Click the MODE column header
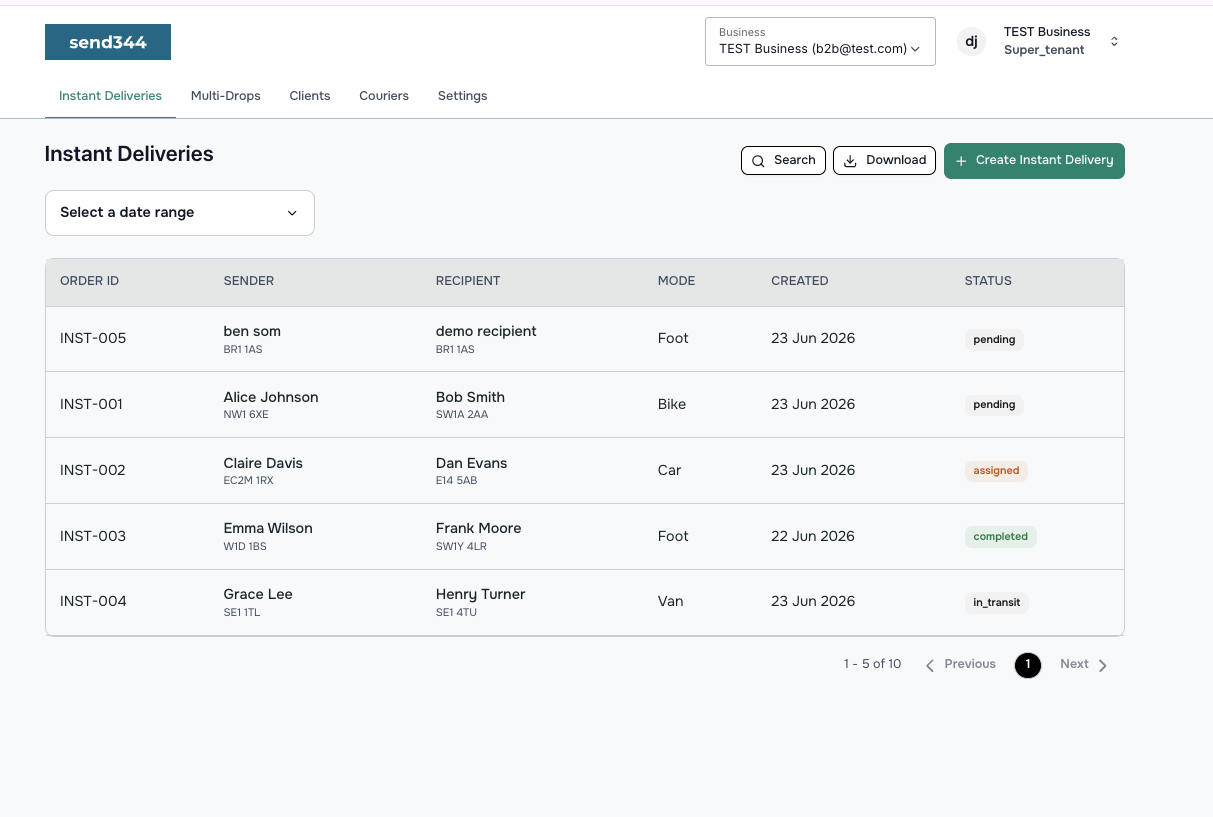Viewport: 1213px width, 817px height. 676,281
